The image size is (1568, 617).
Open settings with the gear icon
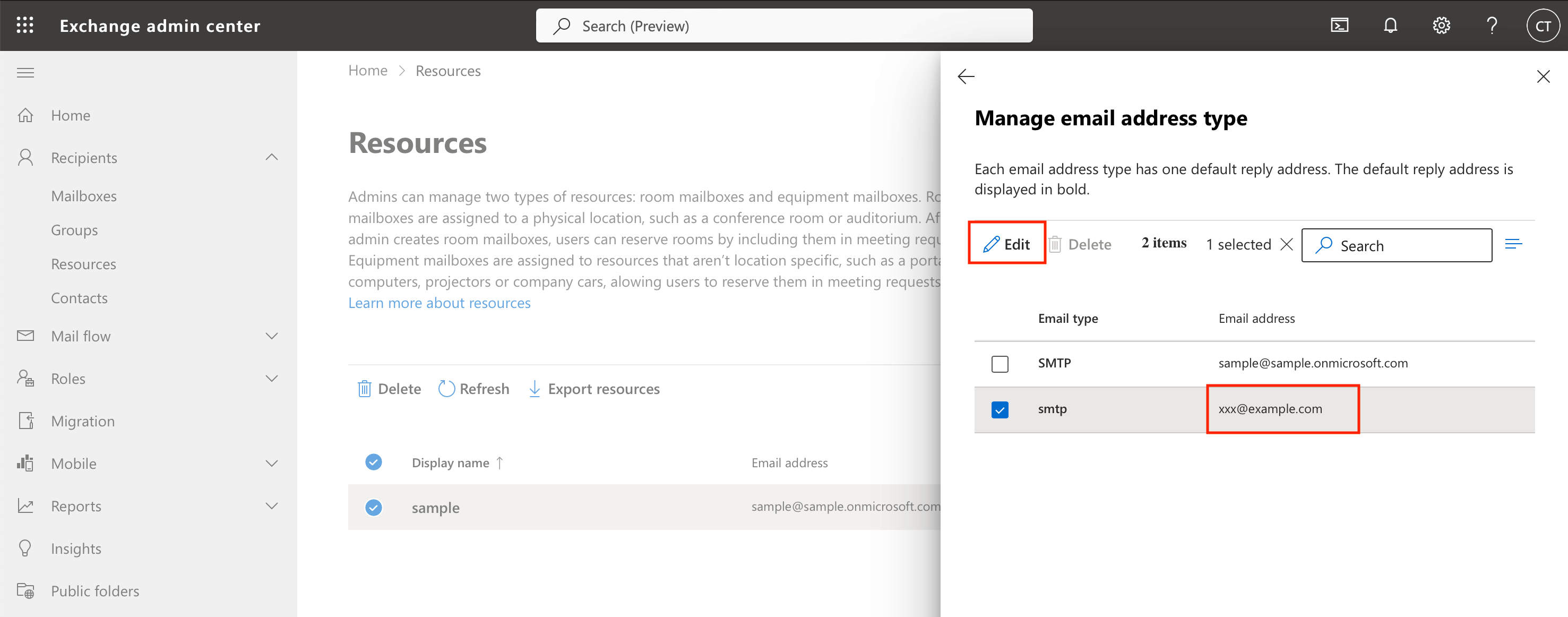click(1441, 25)
